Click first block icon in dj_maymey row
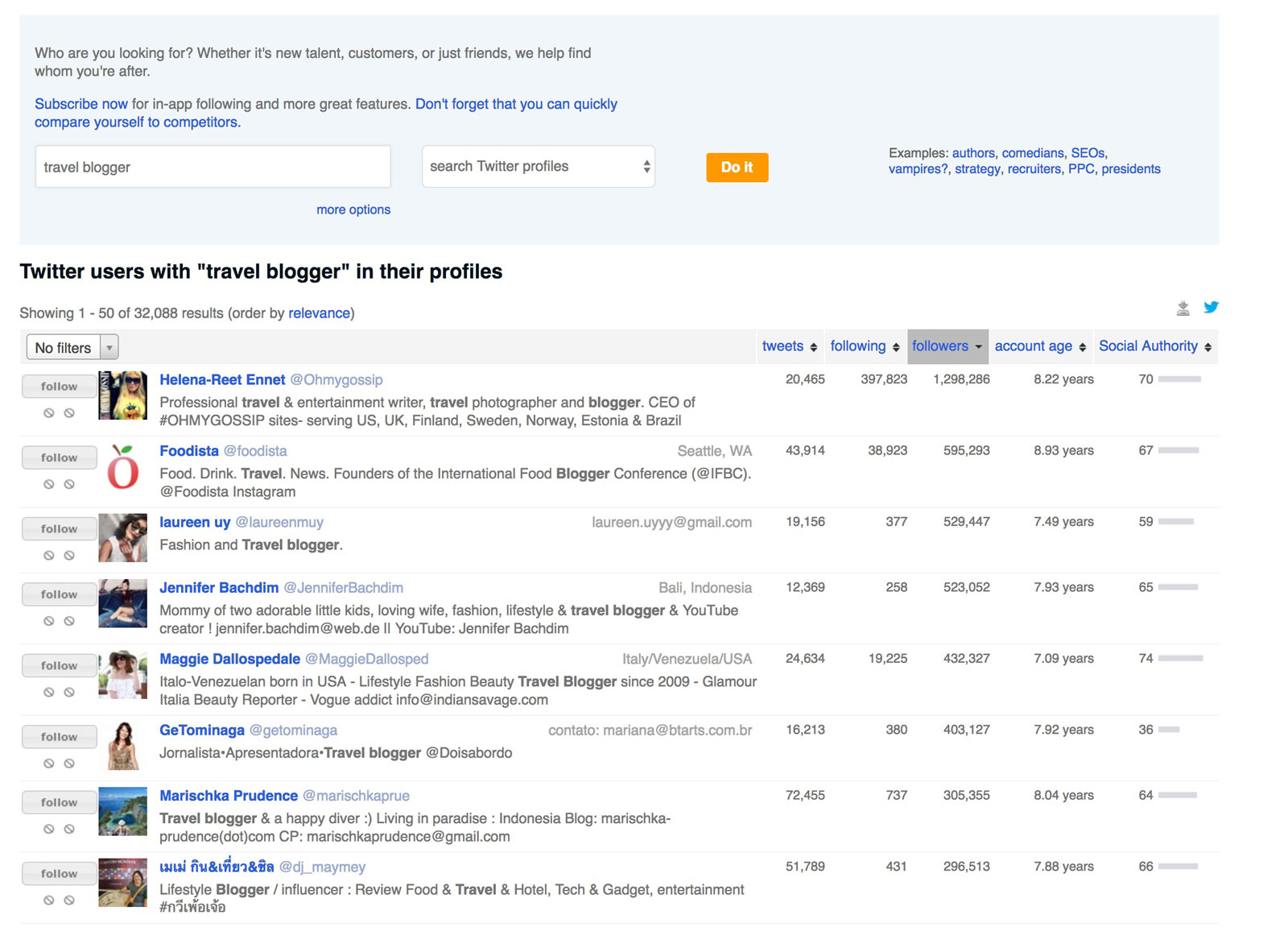The height and width of the screenshot is (927, 1288). pos(49,900)
